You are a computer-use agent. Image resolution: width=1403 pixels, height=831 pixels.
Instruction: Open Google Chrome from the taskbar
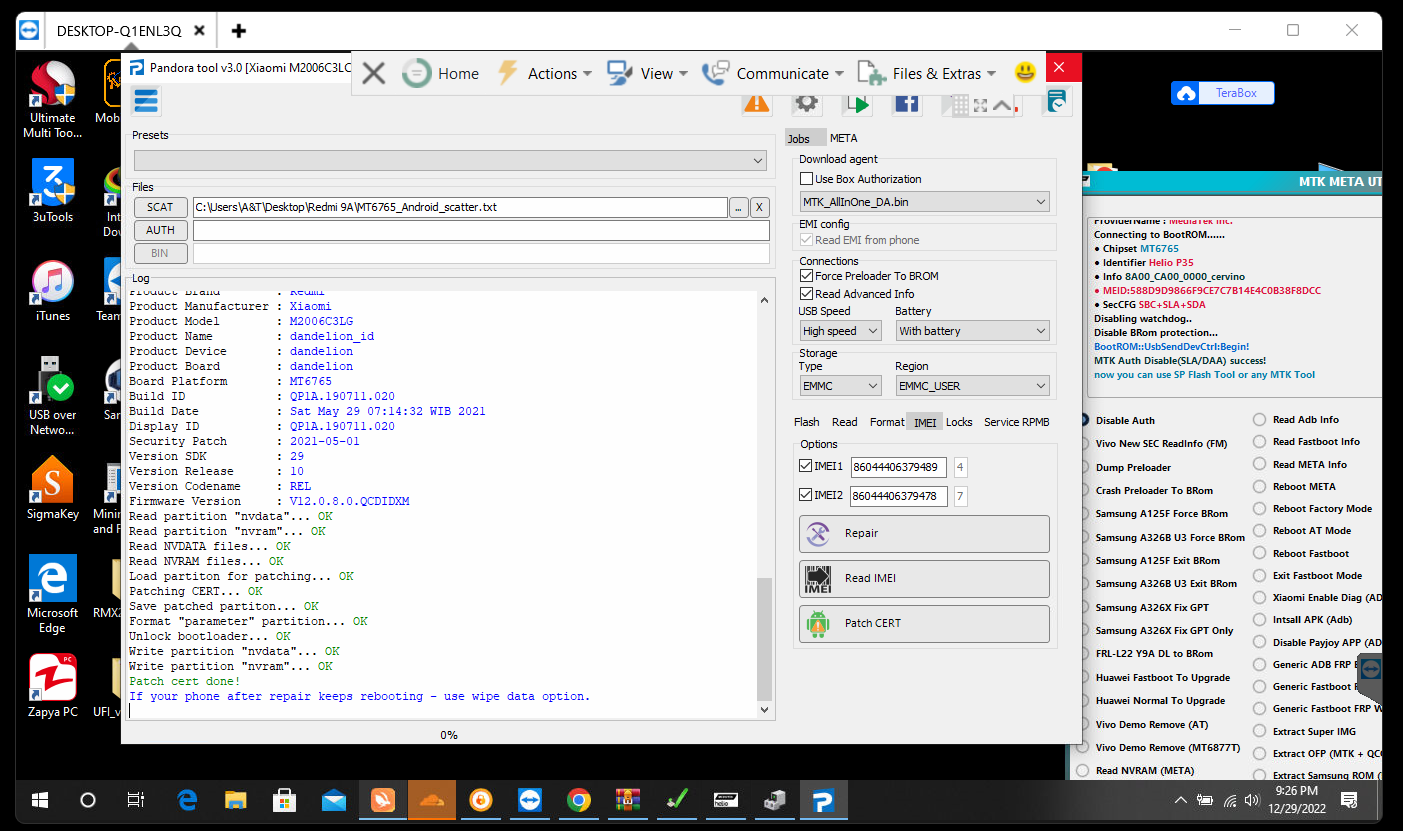(x=578, y=800)
